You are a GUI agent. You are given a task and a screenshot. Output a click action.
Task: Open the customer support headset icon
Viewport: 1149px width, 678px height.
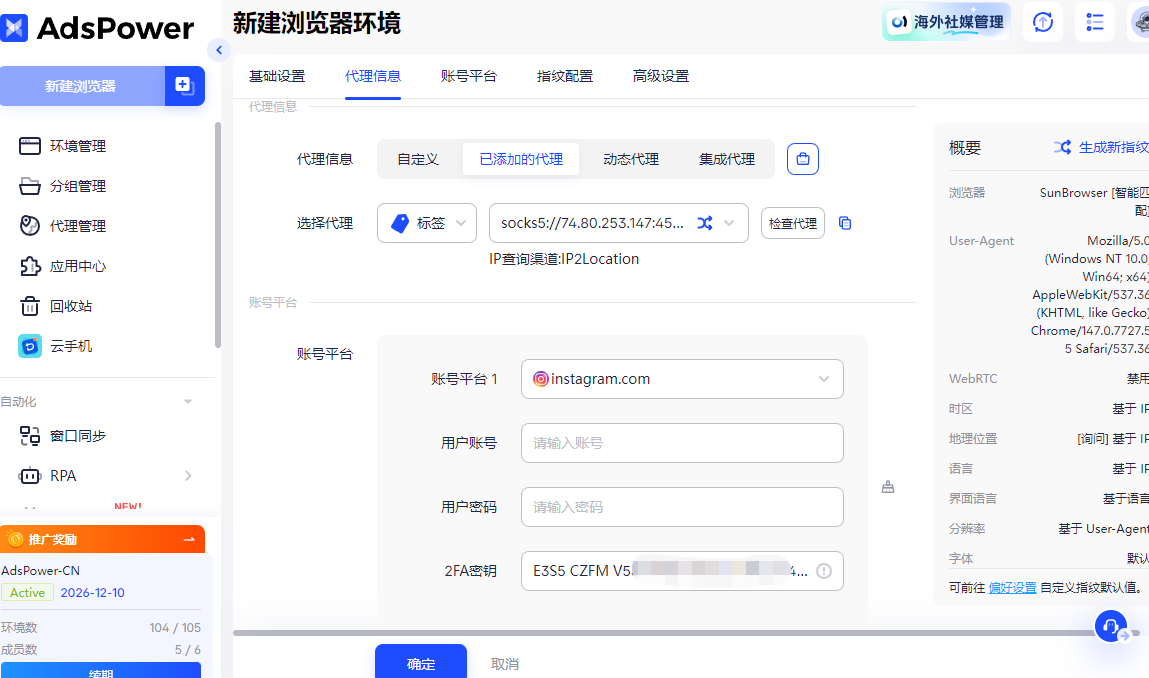1111,627
